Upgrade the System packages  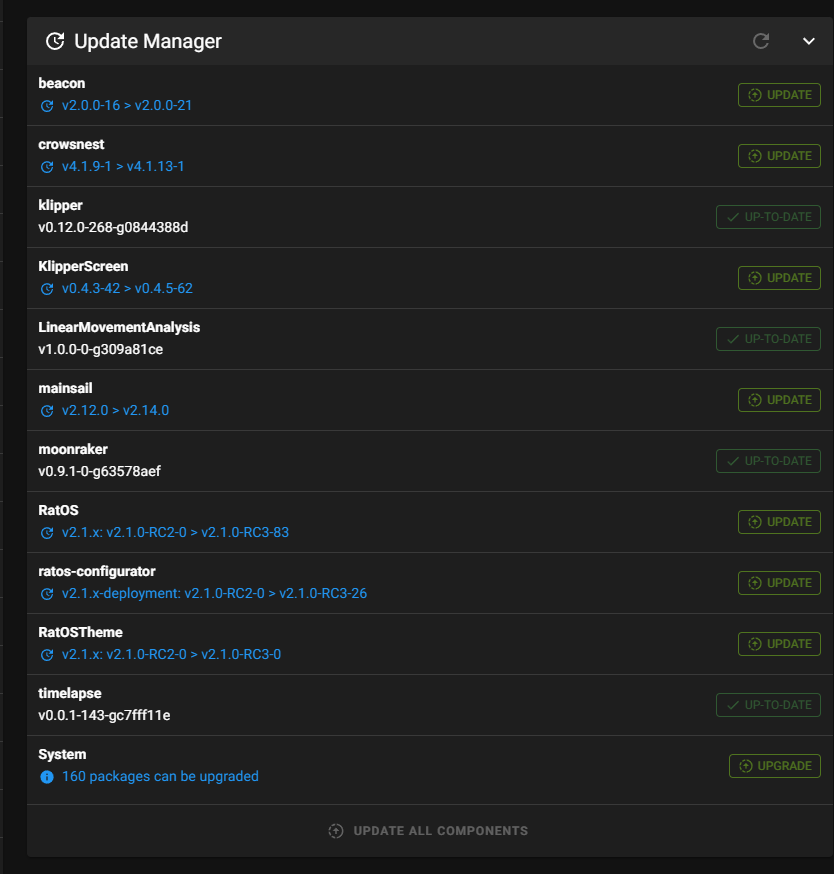point(774,766)
